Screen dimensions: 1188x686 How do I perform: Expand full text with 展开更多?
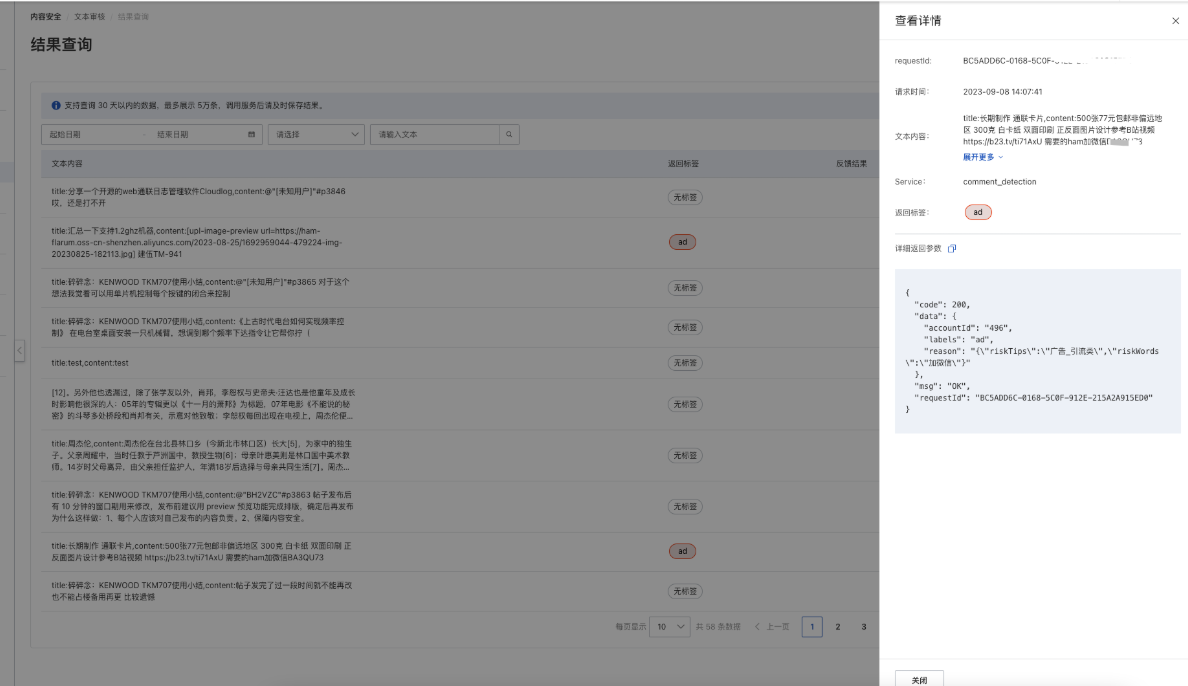click(983, 157)
